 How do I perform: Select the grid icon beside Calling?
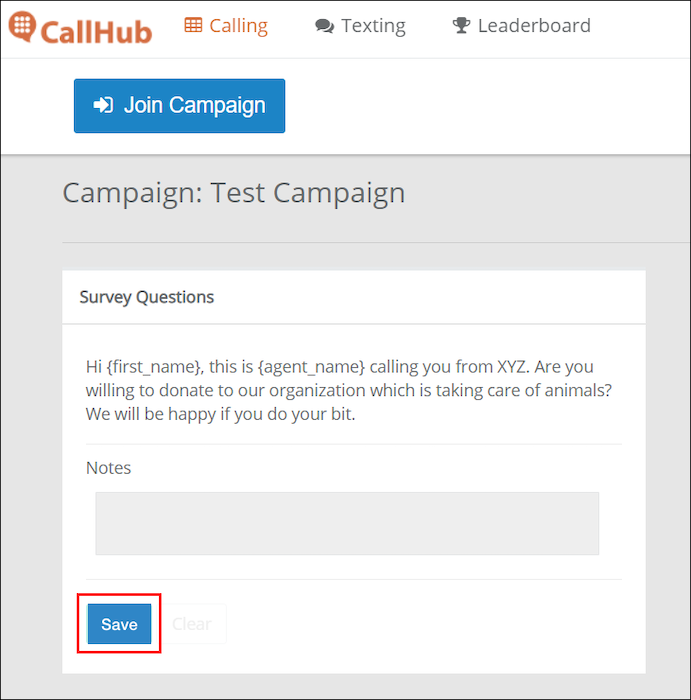pos(193,25)
